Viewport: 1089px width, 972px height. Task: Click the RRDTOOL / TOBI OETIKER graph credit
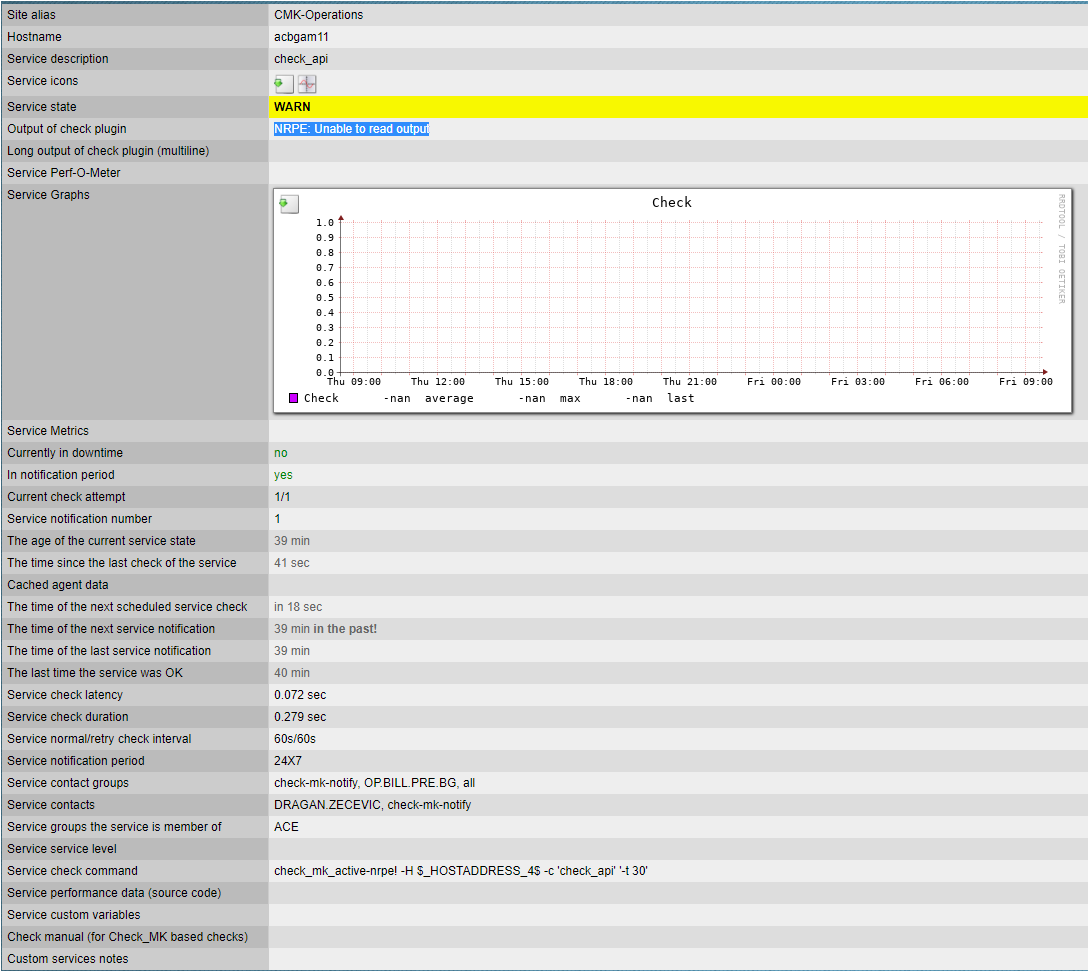pyautogui.click(x=1061, y=249)
